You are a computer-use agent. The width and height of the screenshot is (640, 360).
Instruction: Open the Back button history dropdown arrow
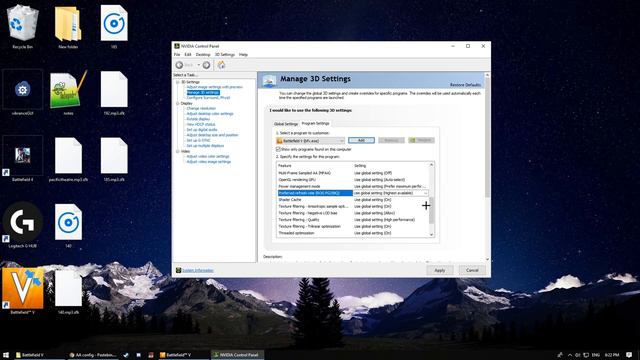[x=199, y=65]
